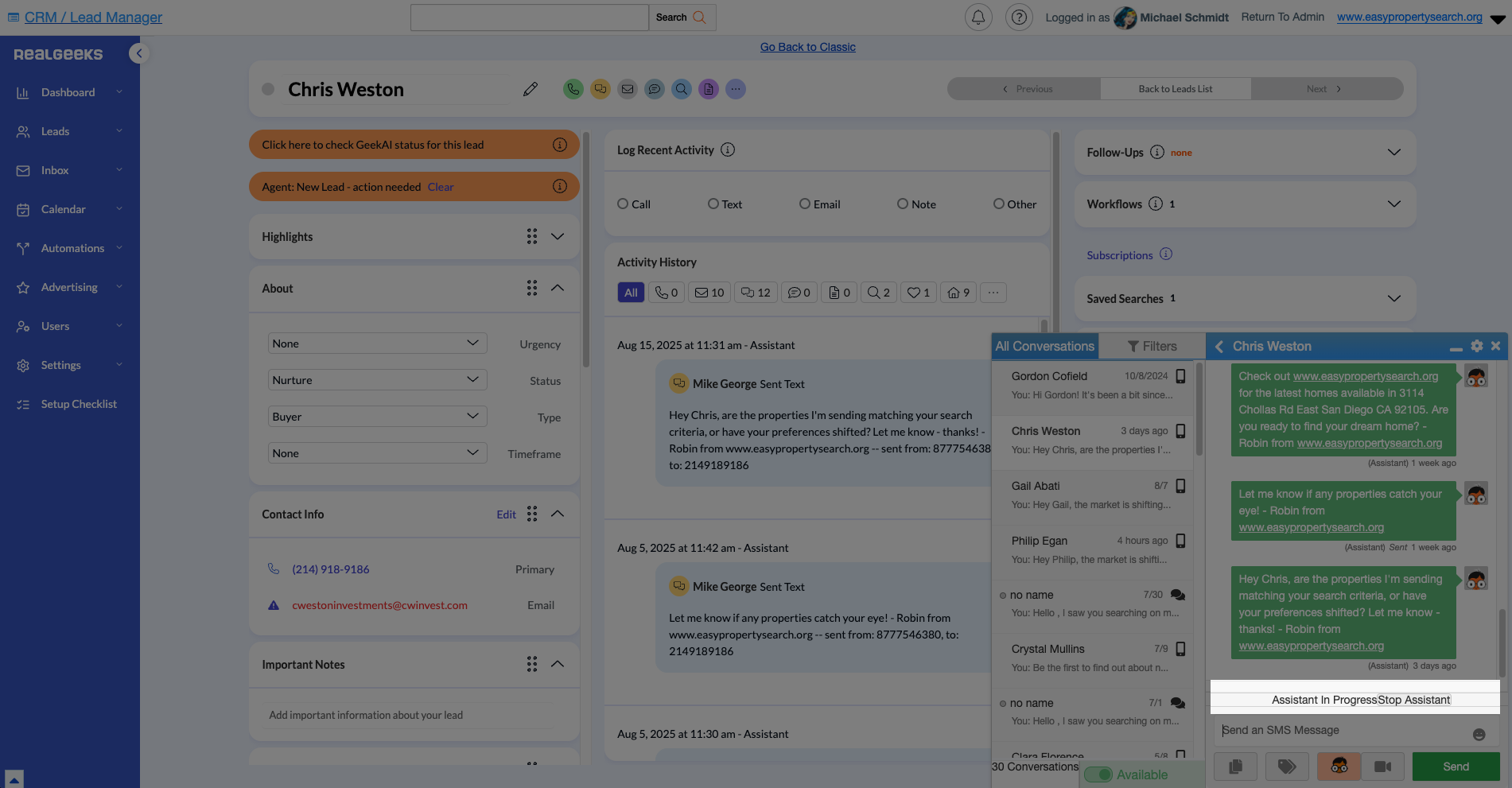The width and height of the screenshot is (1512, 788).
Task: Click the info icon next to Subscriptions
Action: tap(1166, 254)
